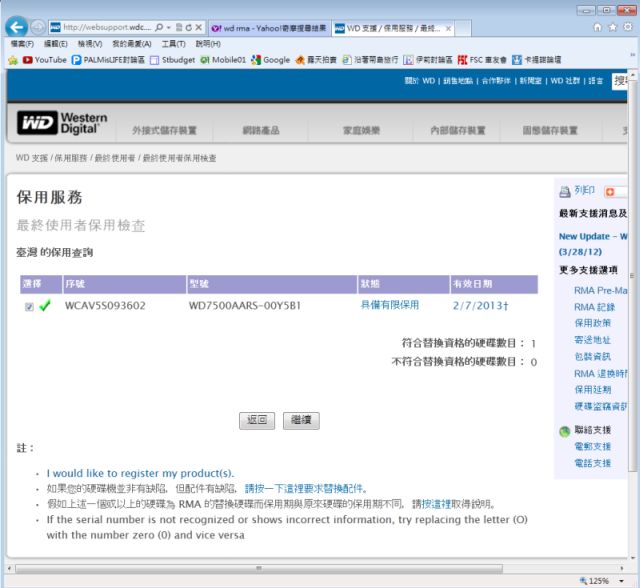Click the 請按一下這裡要求替換配件 link
This screenshot has width=640, height=588.
point(304,488)
